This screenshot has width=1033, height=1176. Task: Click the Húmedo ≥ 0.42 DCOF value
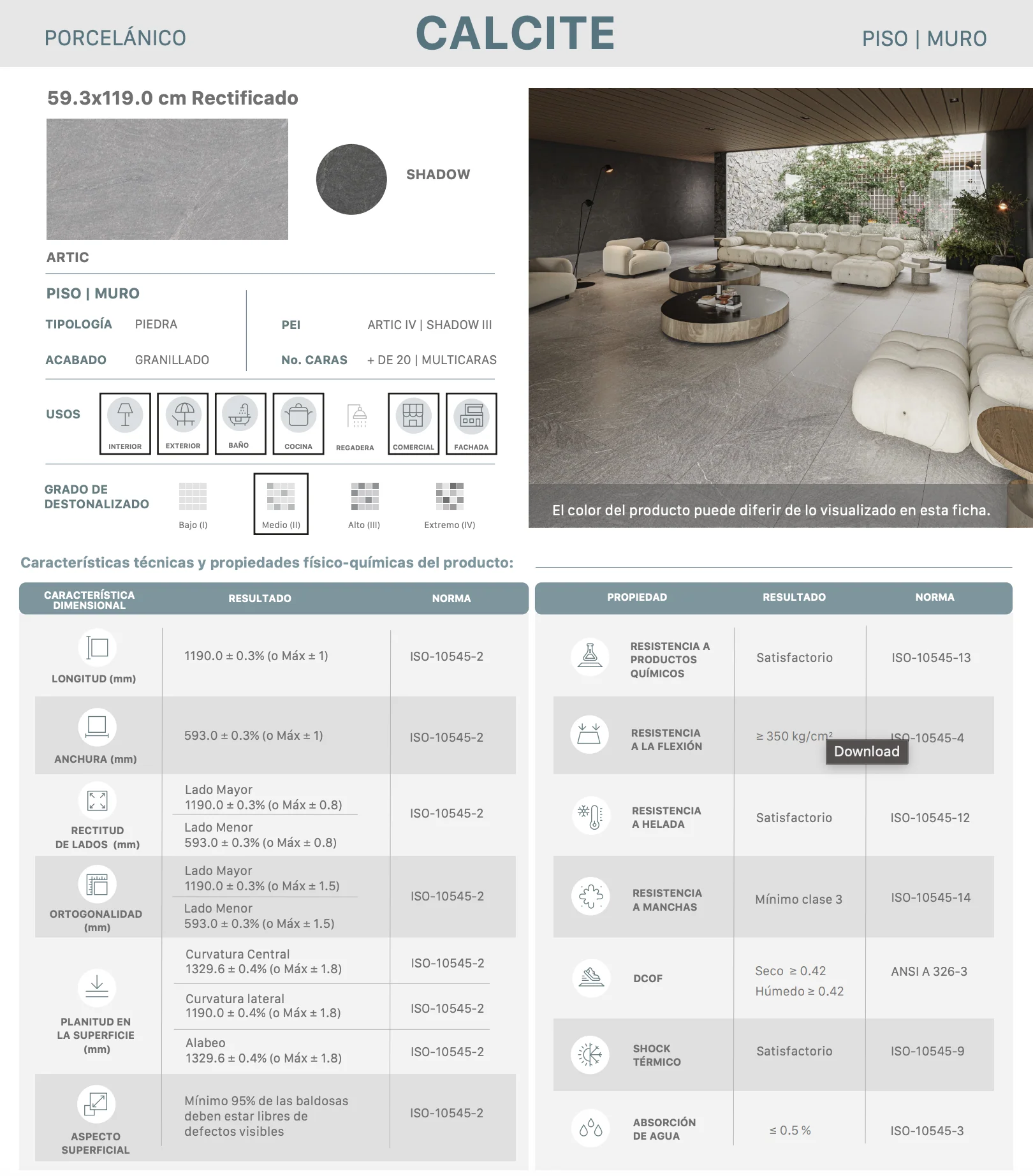[x=800, y=991]
